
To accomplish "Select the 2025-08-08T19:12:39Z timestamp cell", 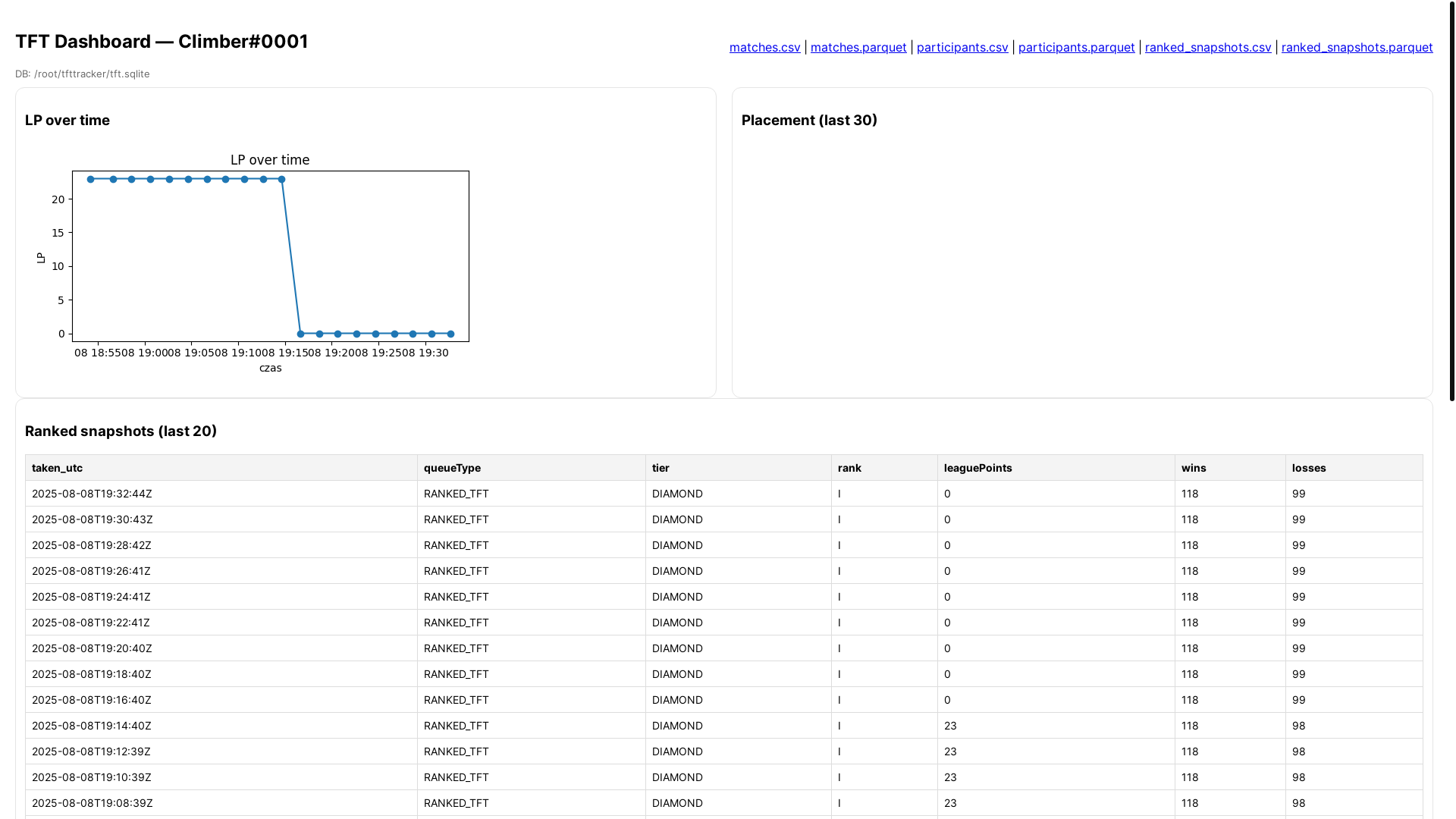I will [221, 752].
